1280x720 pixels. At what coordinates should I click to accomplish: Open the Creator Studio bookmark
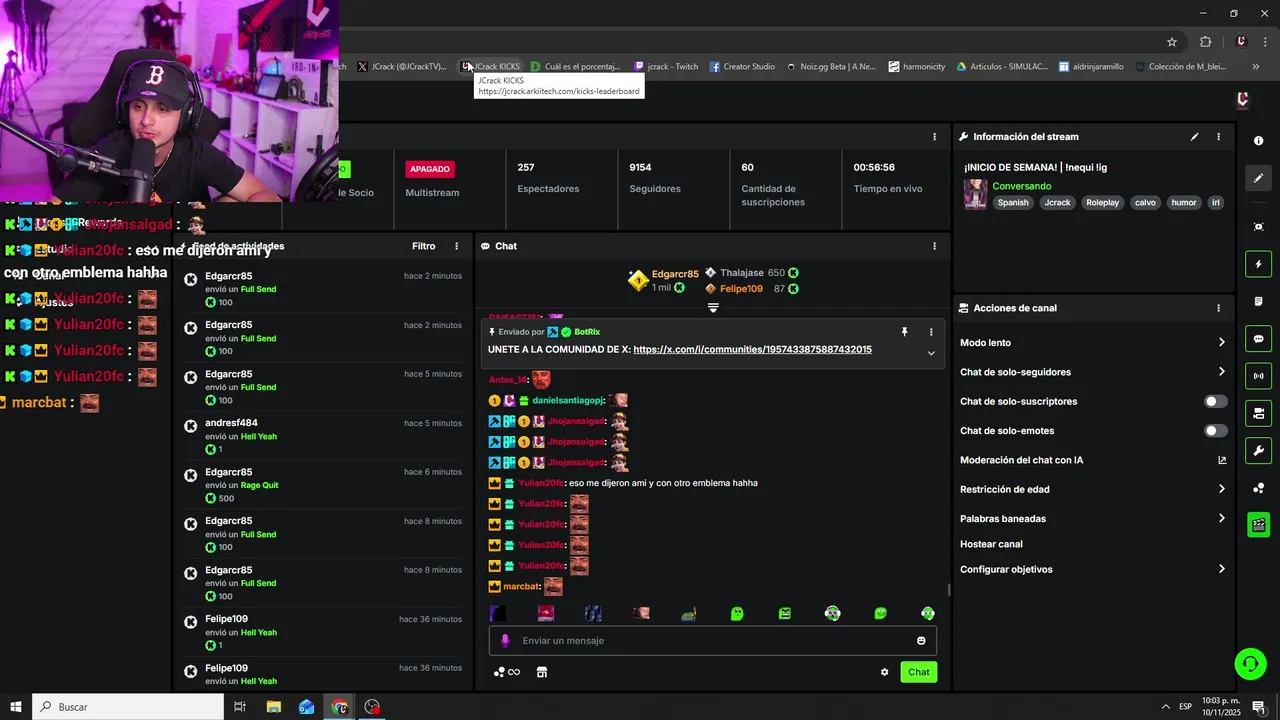point(743,67)
